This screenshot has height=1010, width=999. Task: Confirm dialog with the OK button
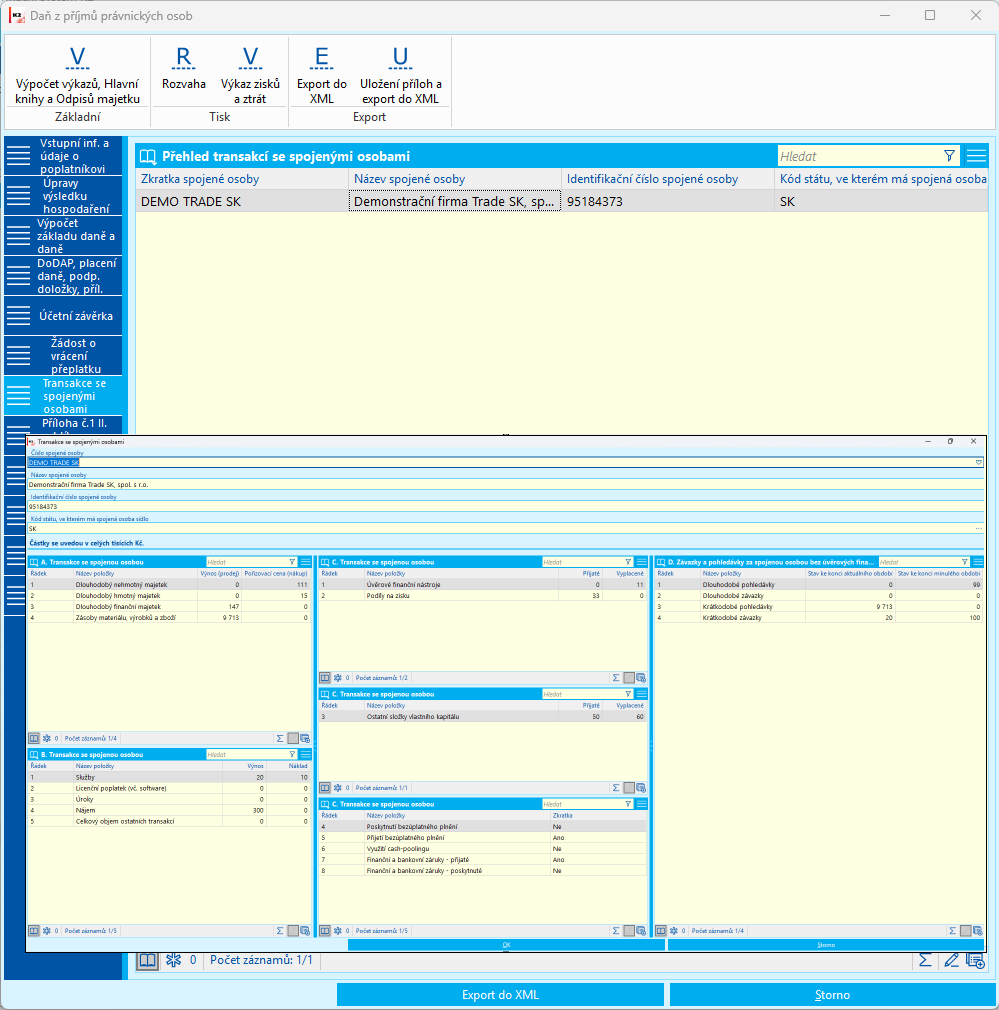pos(506,945)
